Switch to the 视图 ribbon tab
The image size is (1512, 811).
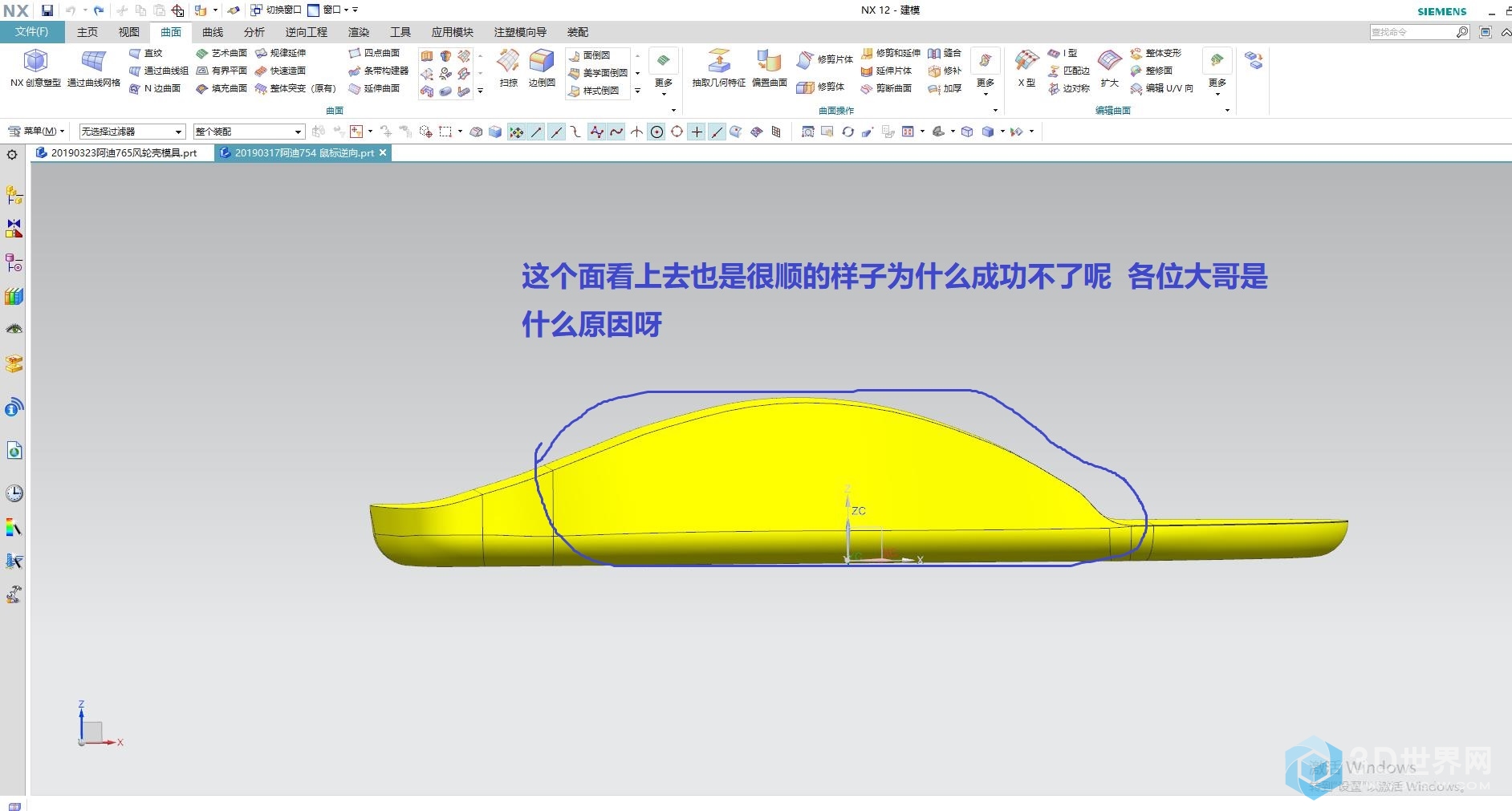[x=129, y=32]
